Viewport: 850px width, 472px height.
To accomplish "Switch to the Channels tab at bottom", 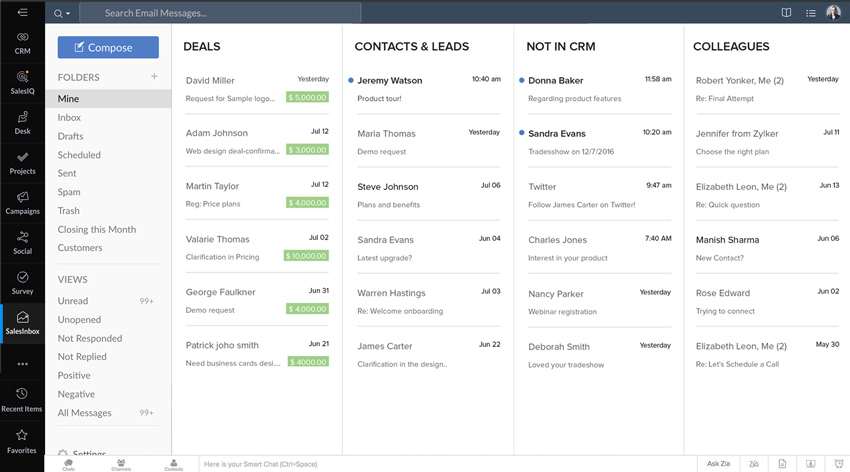I will point(121,464).
